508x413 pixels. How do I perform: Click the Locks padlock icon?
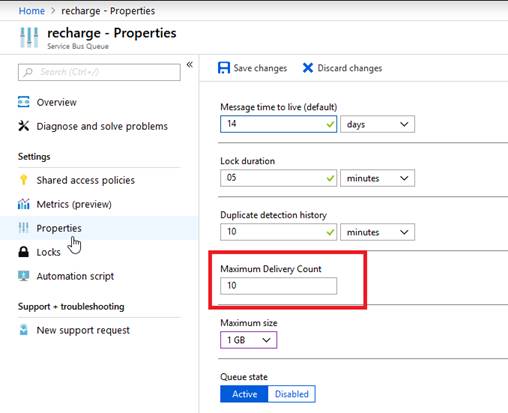tap(24, 252)
